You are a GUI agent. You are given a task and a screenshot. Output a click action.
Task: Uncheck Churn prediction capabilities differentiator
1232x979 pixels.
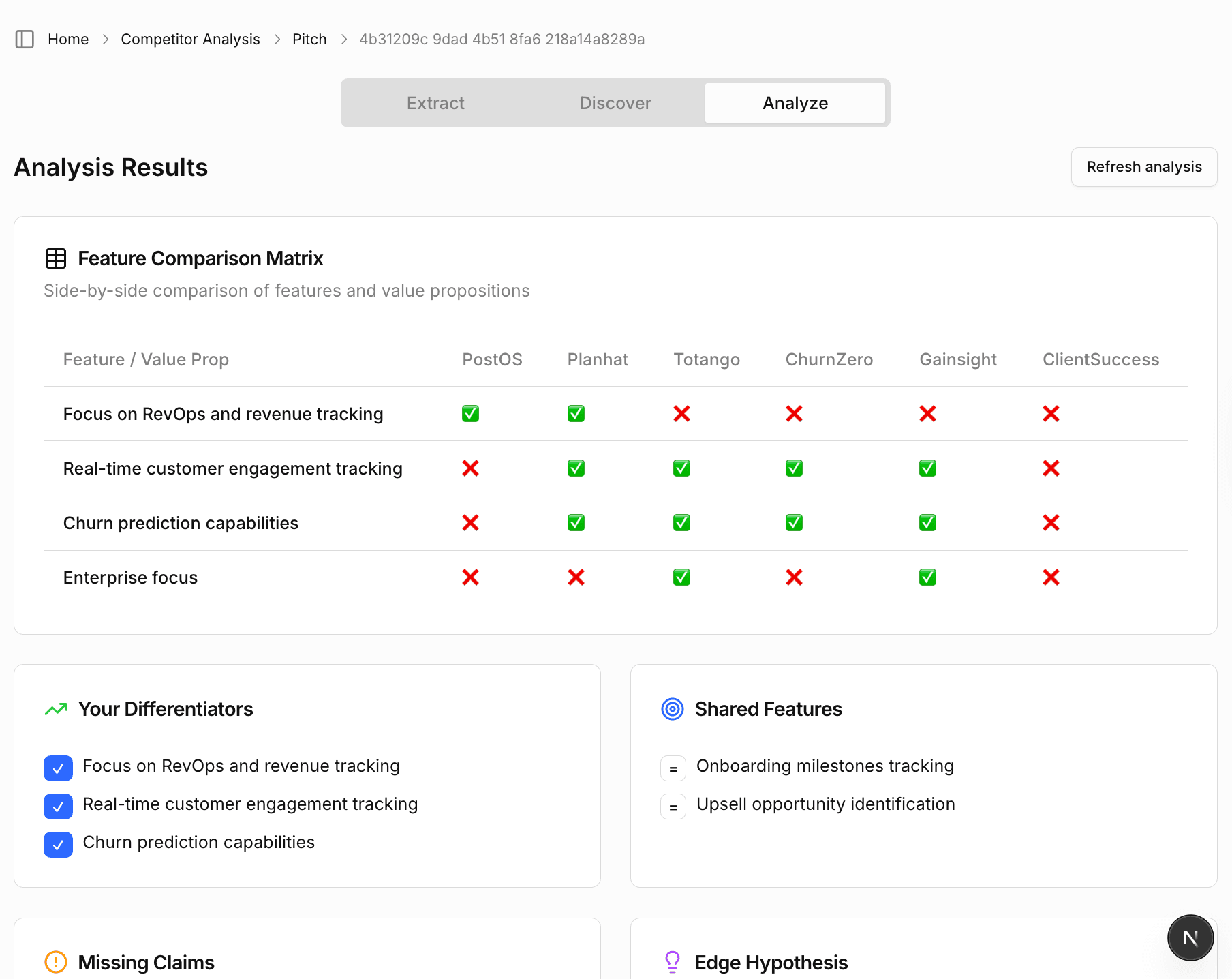pos(58,844)
